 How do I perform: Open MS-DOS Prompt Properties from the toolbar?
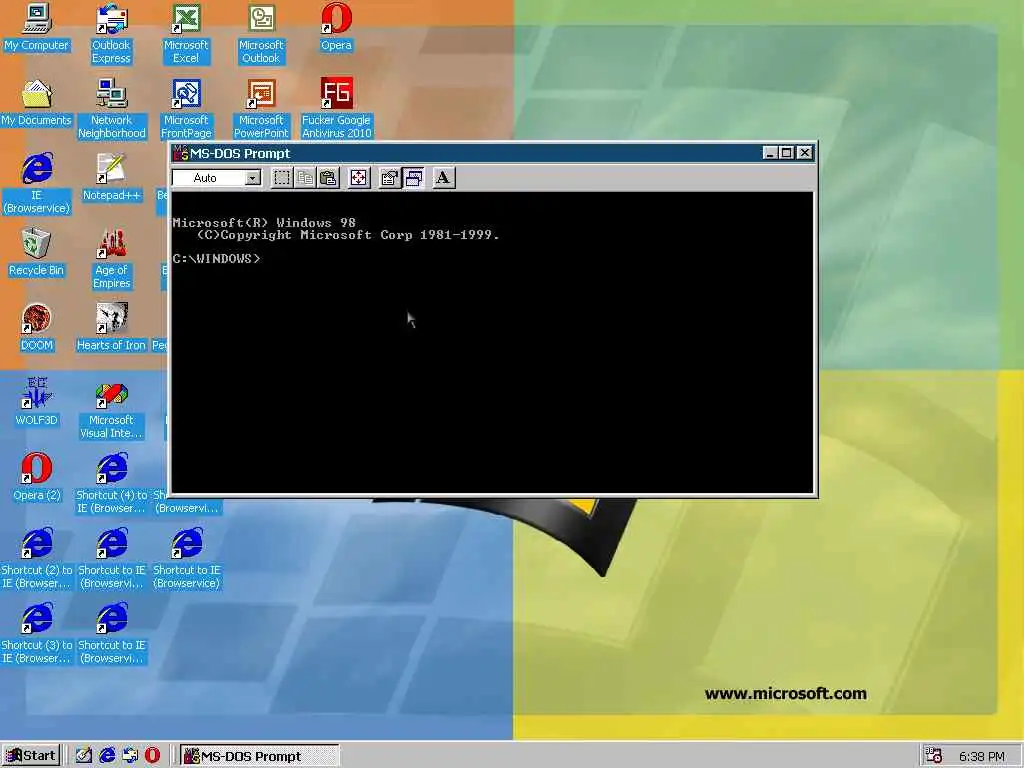click(390, 178)
